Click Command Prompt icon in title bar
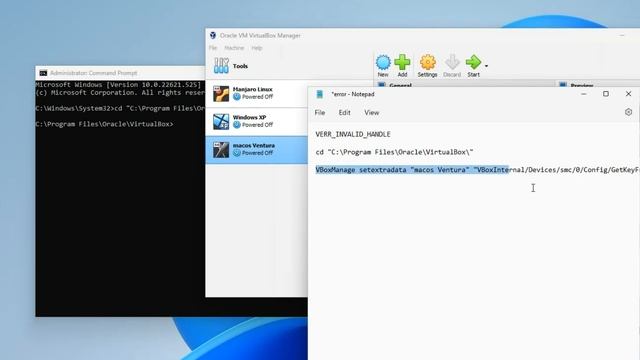 pos(43,73)
